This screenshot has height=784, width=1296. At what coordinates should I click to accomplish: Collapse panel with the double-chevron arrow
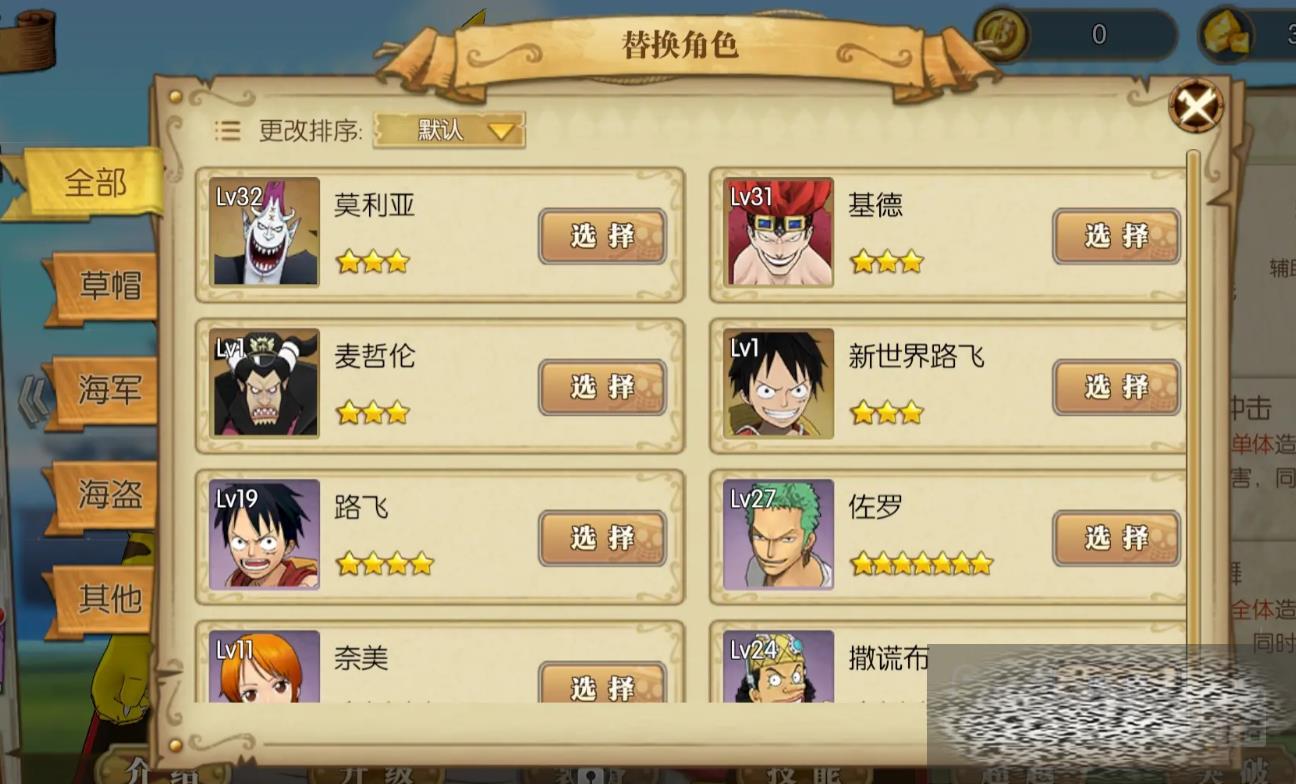click(x=32, y=400)
